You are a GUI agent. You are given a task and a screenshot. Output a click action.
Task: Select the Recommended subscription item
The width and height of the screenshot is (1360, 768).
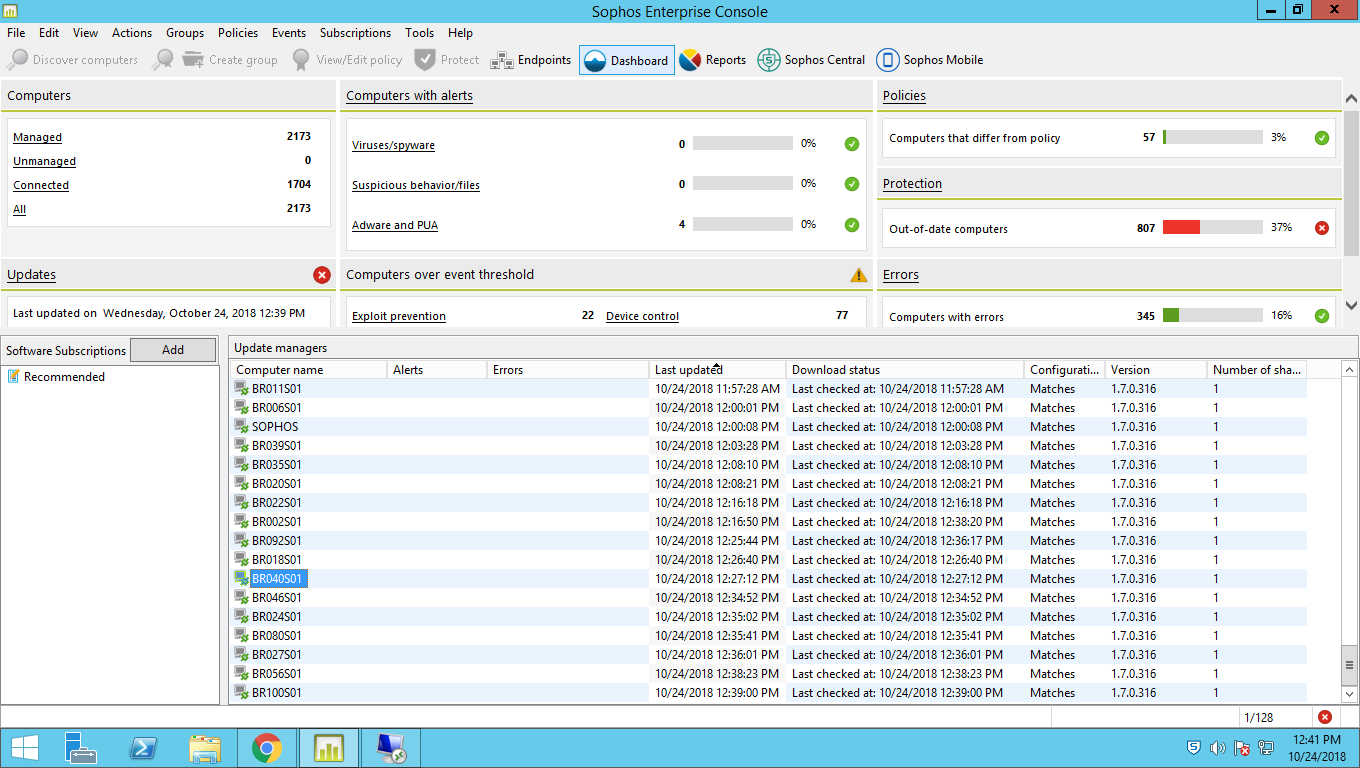pos(64,377)
